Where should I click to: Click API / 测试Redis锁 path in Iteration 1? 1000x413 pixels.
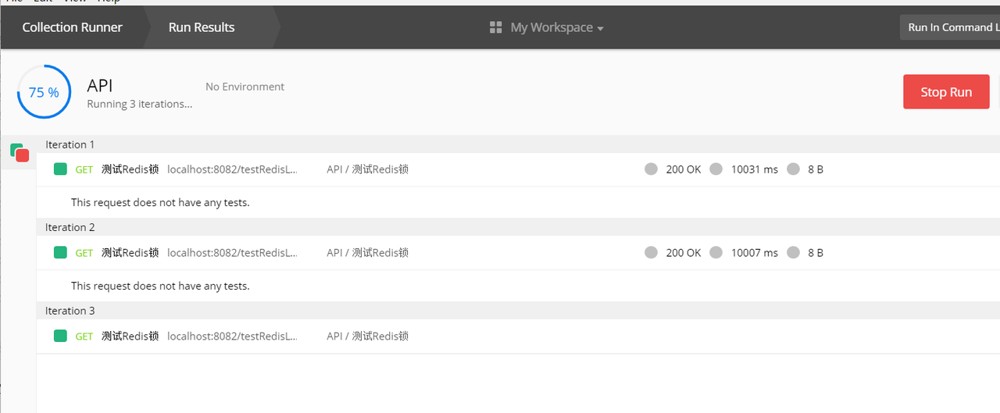tap(367, 170)
